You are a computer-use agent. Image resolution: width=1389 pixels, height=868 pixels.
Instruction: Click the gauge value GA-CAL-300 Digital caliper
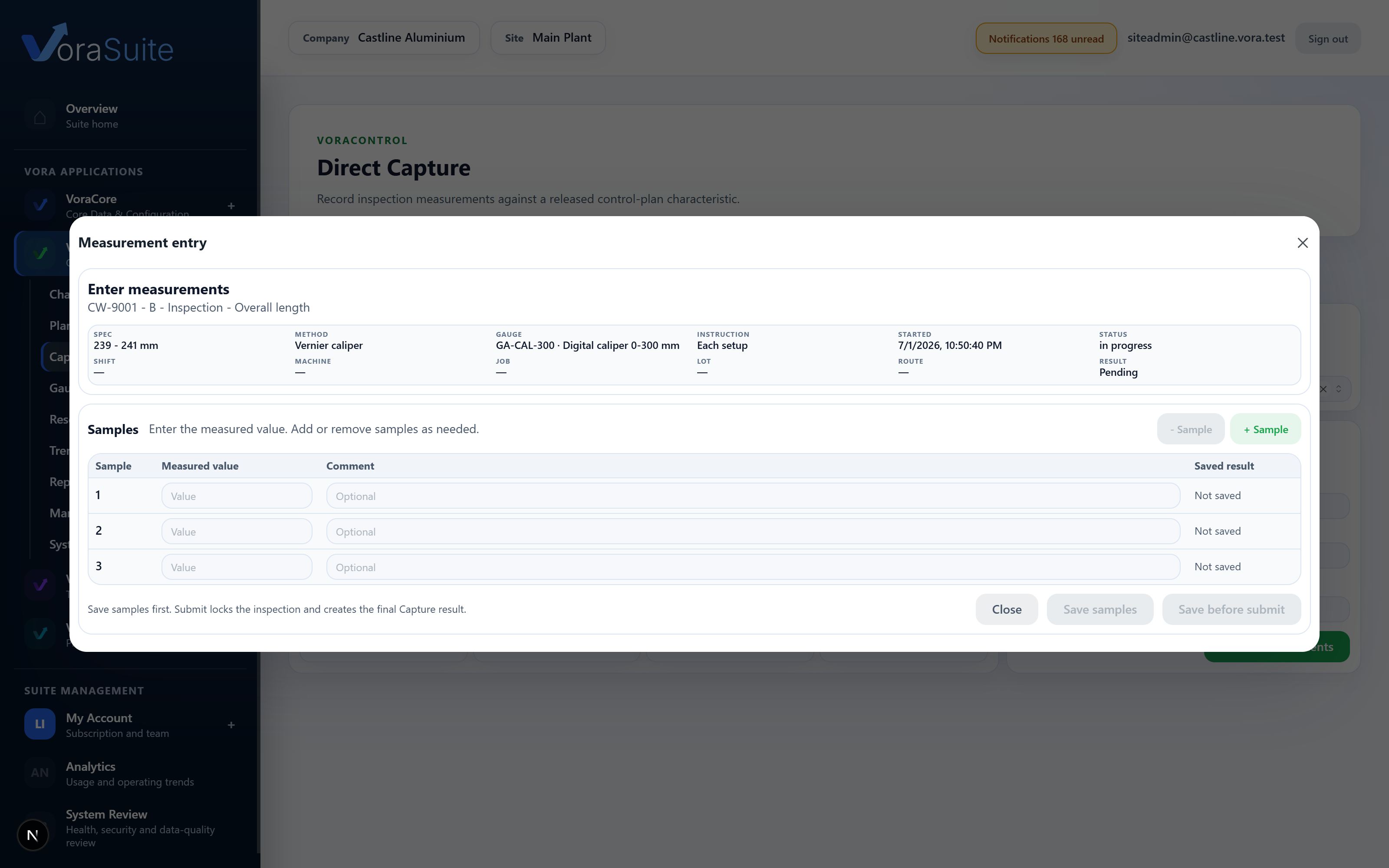click(588, 345)
